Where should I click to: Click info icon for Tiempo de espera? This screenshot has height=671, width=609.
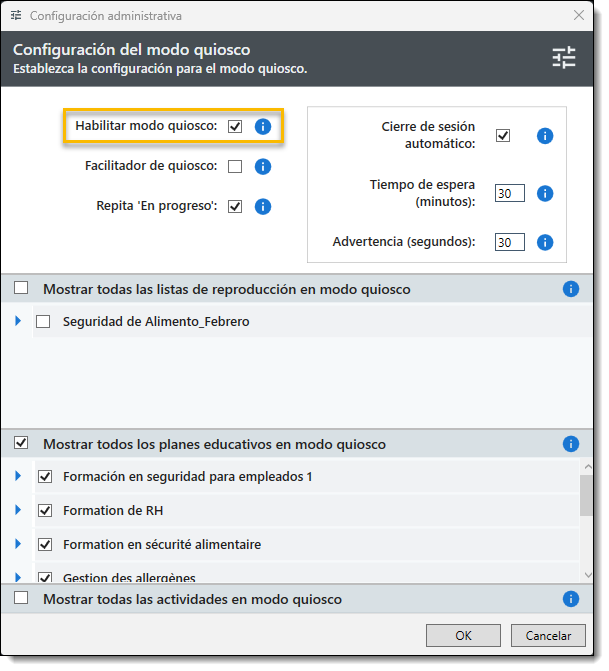click(545, 194)
